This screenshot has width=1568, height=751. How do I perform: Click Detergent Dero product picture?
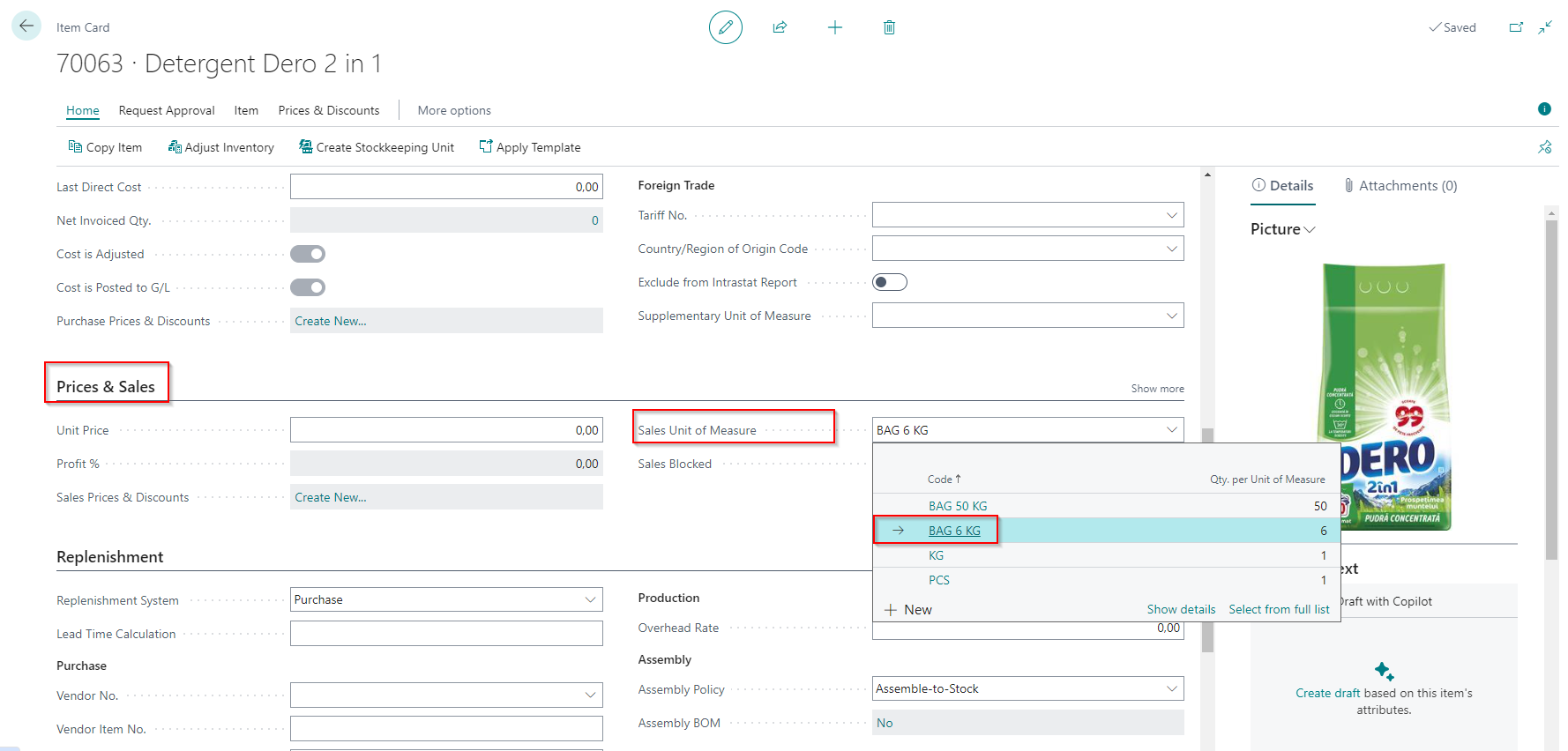click(x=1384, y=397)
